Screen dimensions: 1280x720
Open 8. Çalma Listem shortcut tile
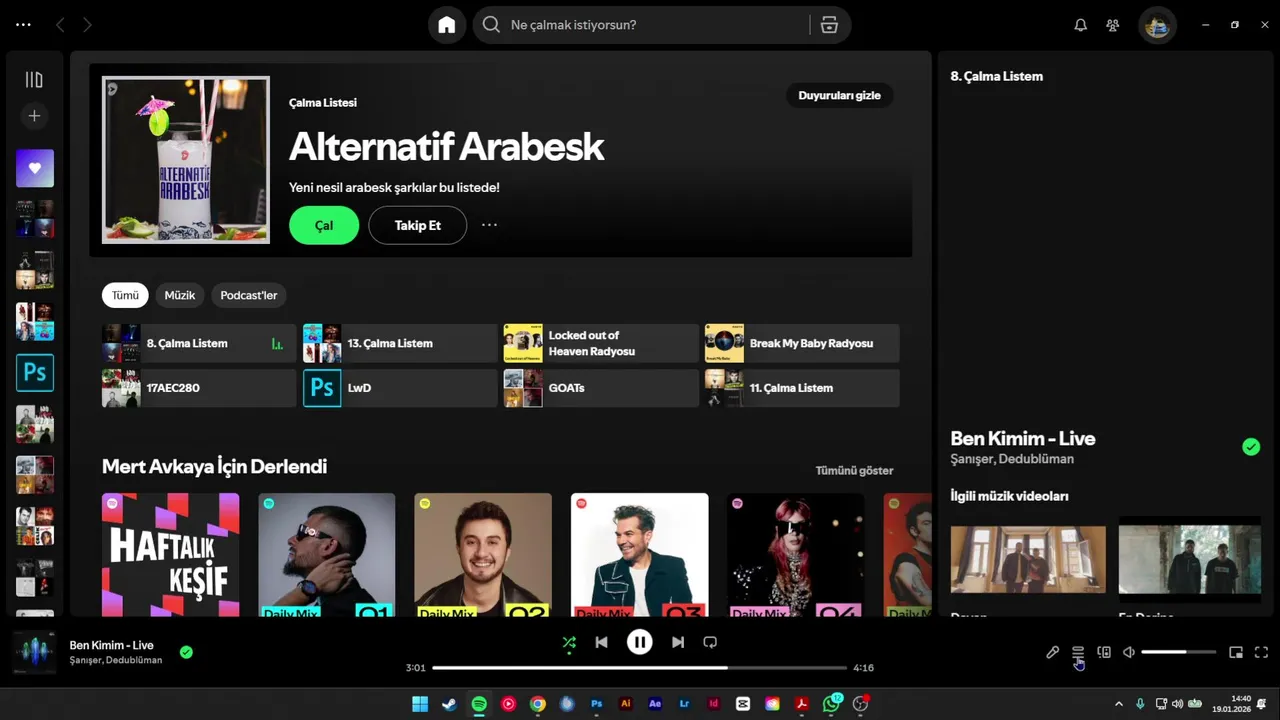pyautogui.click(x=199, y=343)
